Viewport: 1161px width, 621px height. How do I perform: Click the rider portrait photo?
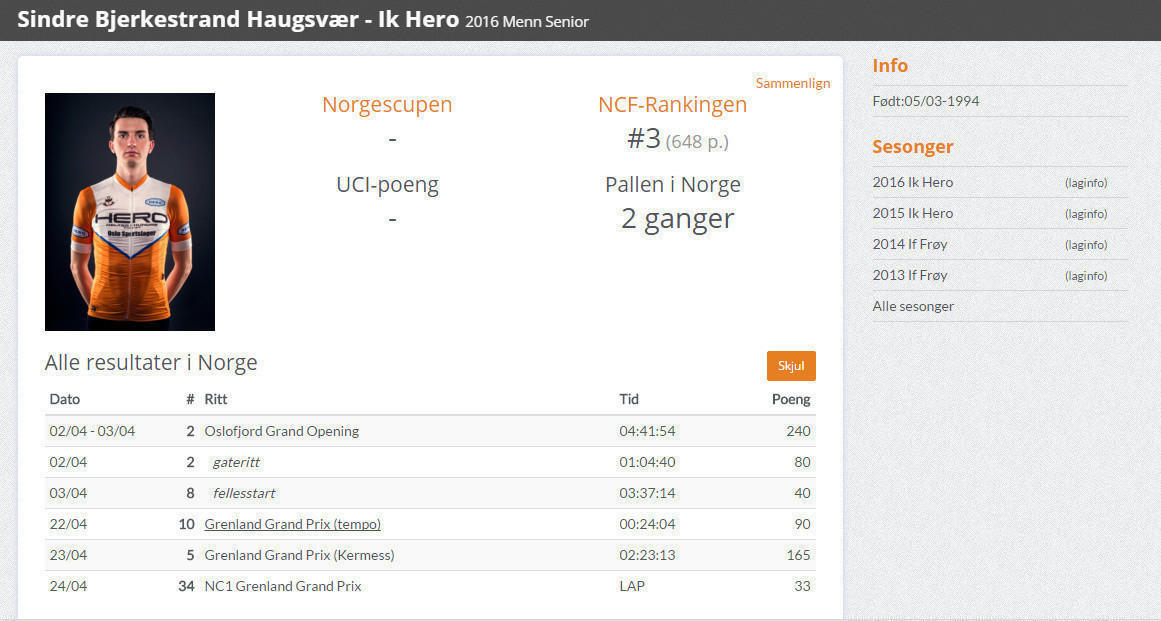130,212
